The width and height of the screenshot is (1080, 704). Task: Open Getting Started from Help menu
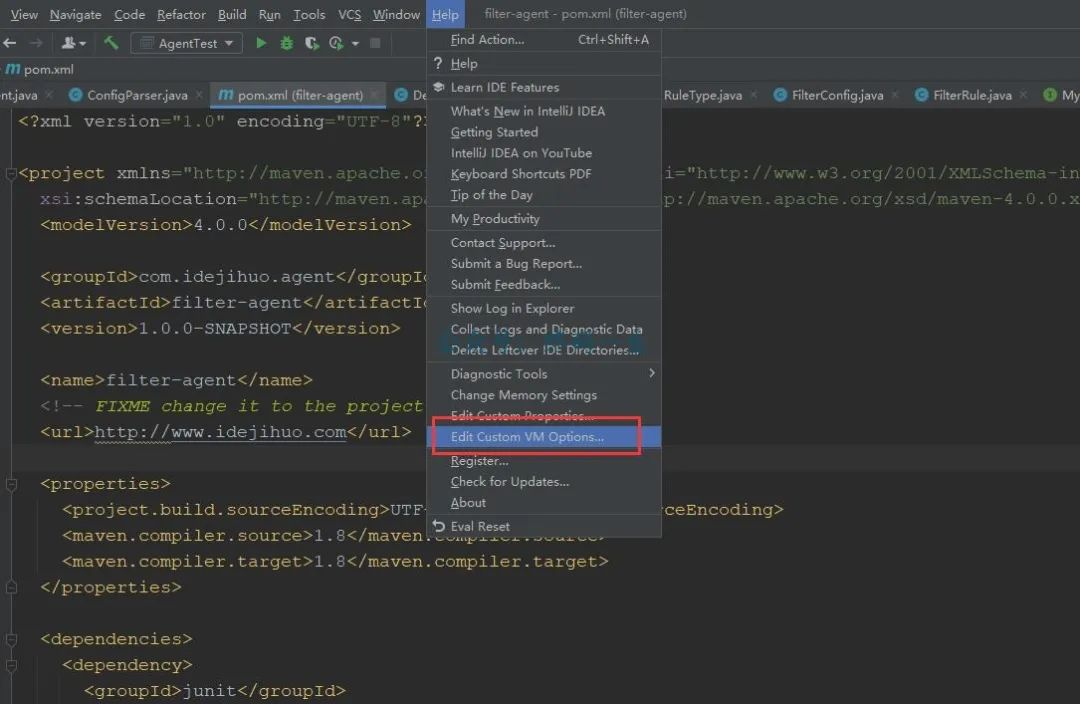point(544,132)
